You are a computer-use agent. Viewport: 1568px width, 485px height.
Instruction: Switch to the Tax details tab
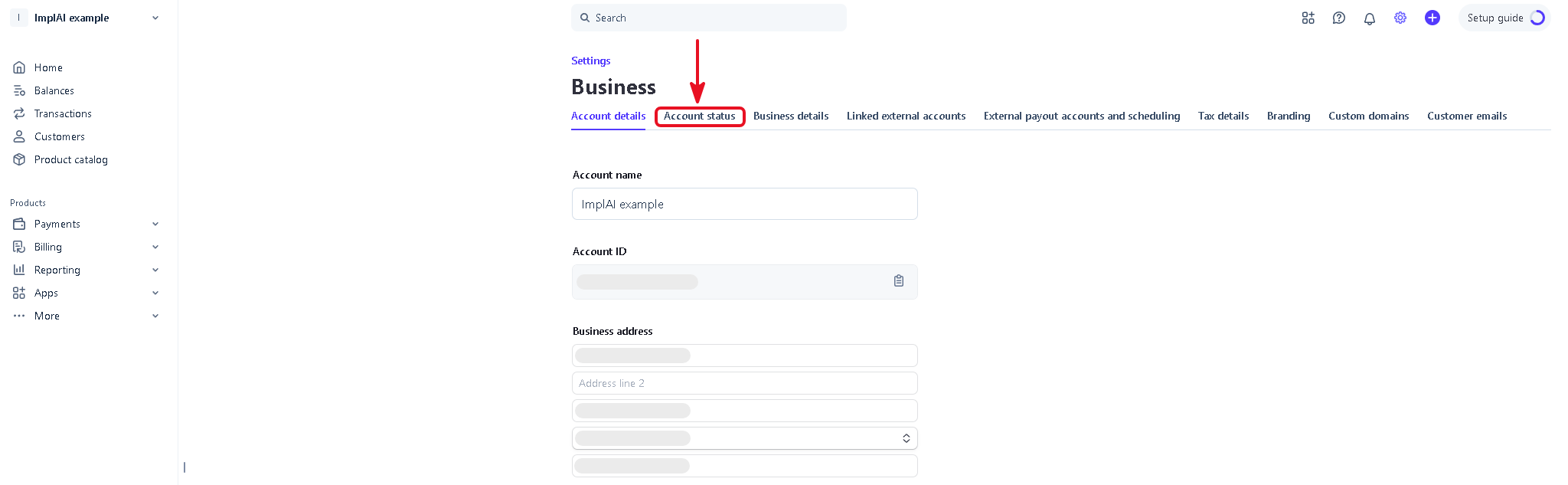(x=1223, y=116)
